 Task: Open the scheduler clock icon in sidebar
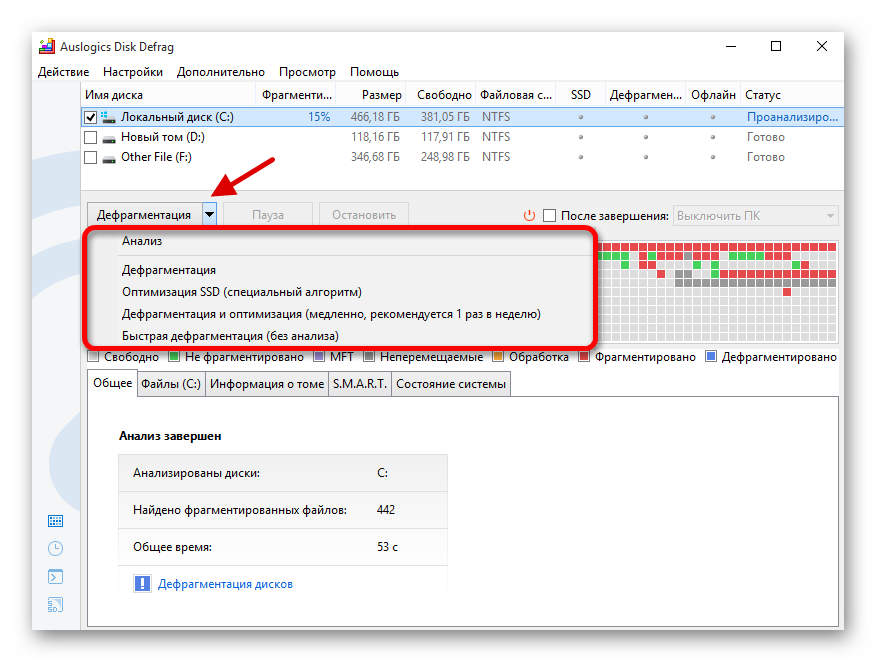coord(56,549)
